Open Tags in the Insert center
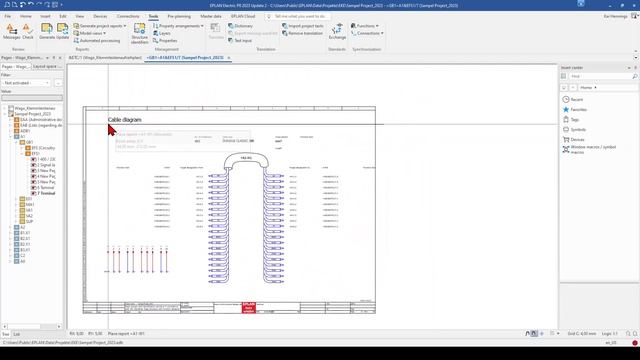The width and height of the screenshot is (640, 360). point(571,120)
